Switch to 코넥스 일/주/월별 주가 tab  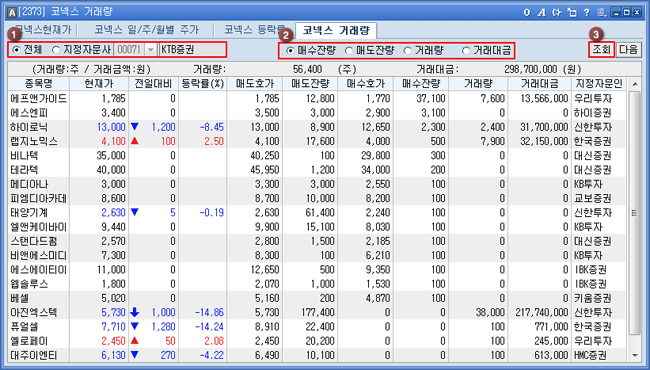[x=146, y=30]
